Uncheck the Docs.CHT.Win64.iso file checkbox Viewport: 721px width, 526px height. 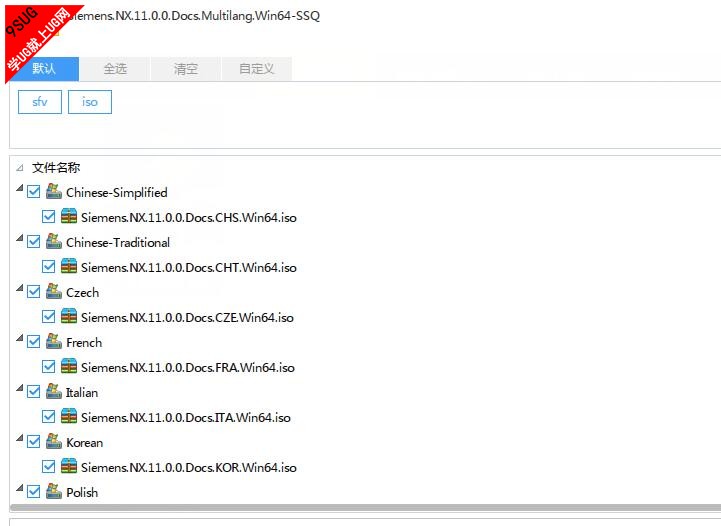48,267
